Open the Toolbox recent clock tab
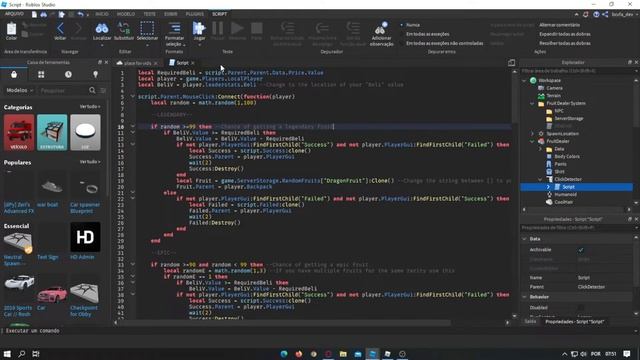Viewport: 640px width, 360px height. [x=68, y=75]
